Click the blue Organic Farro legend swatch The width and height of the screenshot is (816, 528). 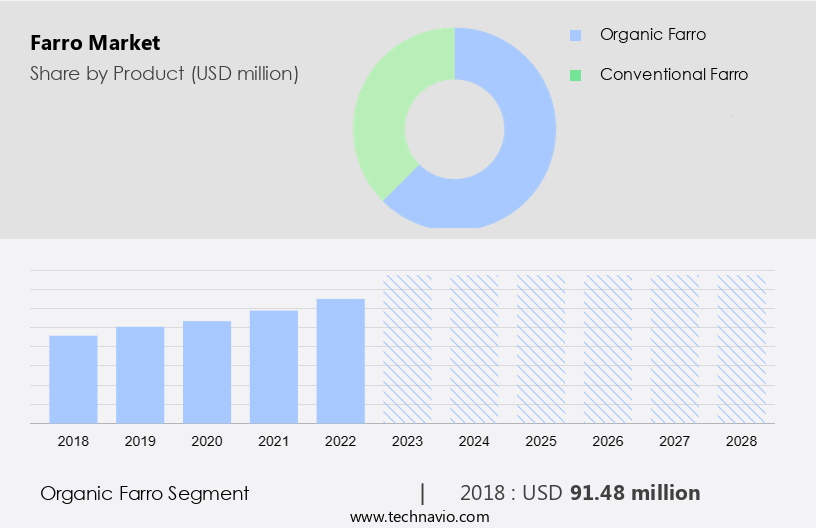[575, 35]
